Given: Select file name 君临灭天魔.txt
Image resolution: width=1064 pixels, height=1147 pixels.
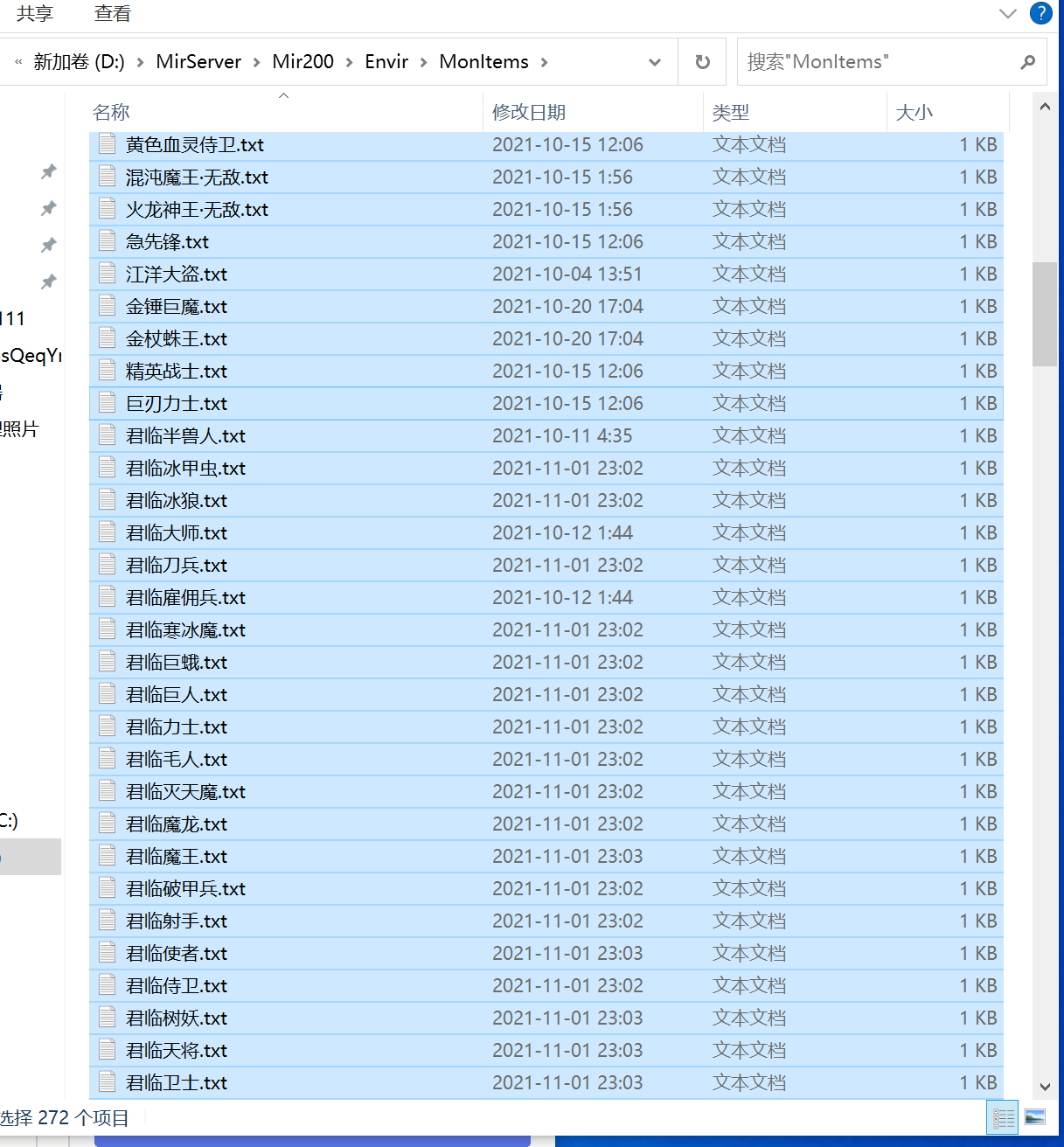Looking at the screenshot, I should 185,791.
